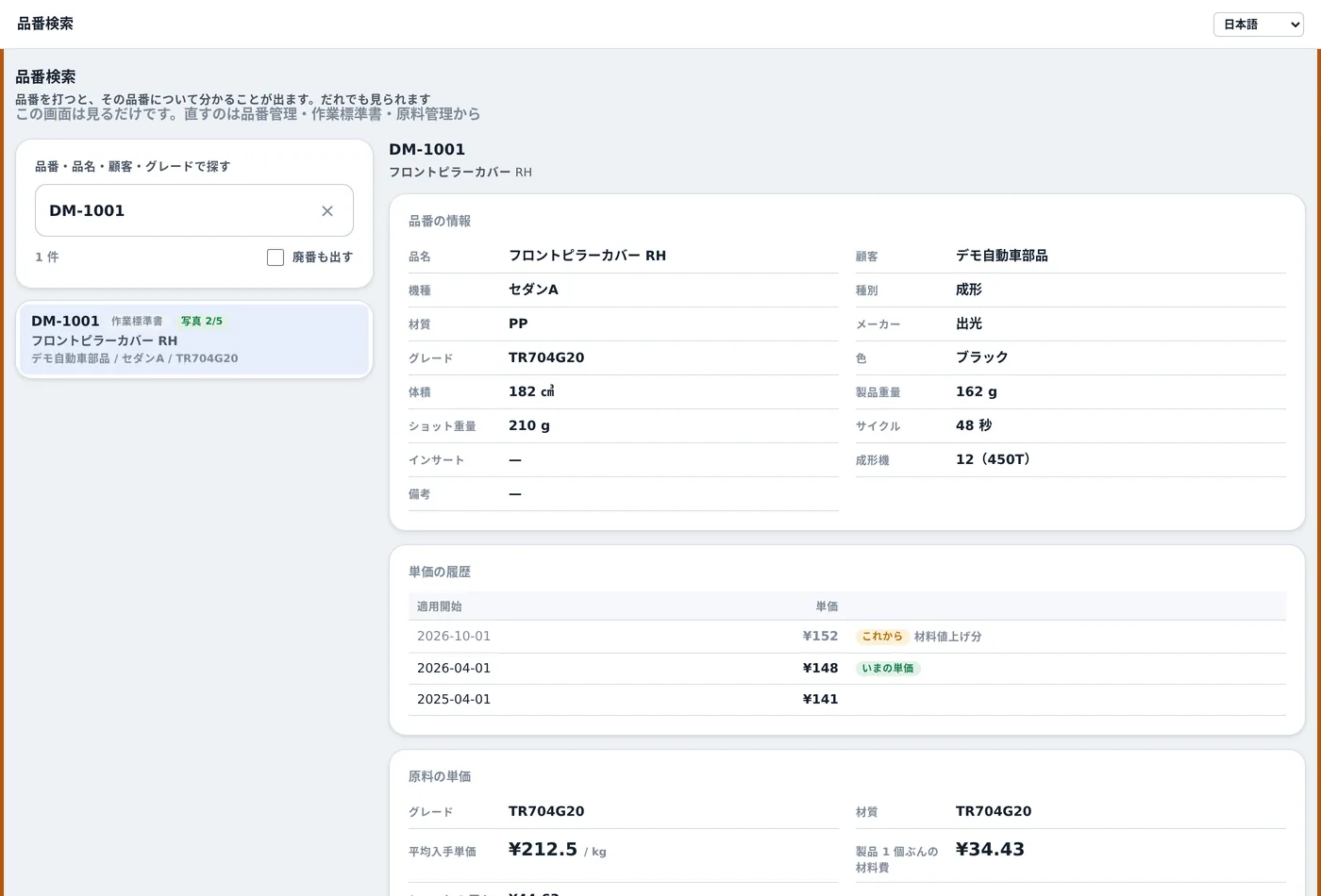1321x896 pixels.
Task: Focus the search box containing DM-1001
Action: [x=194, y=210]
